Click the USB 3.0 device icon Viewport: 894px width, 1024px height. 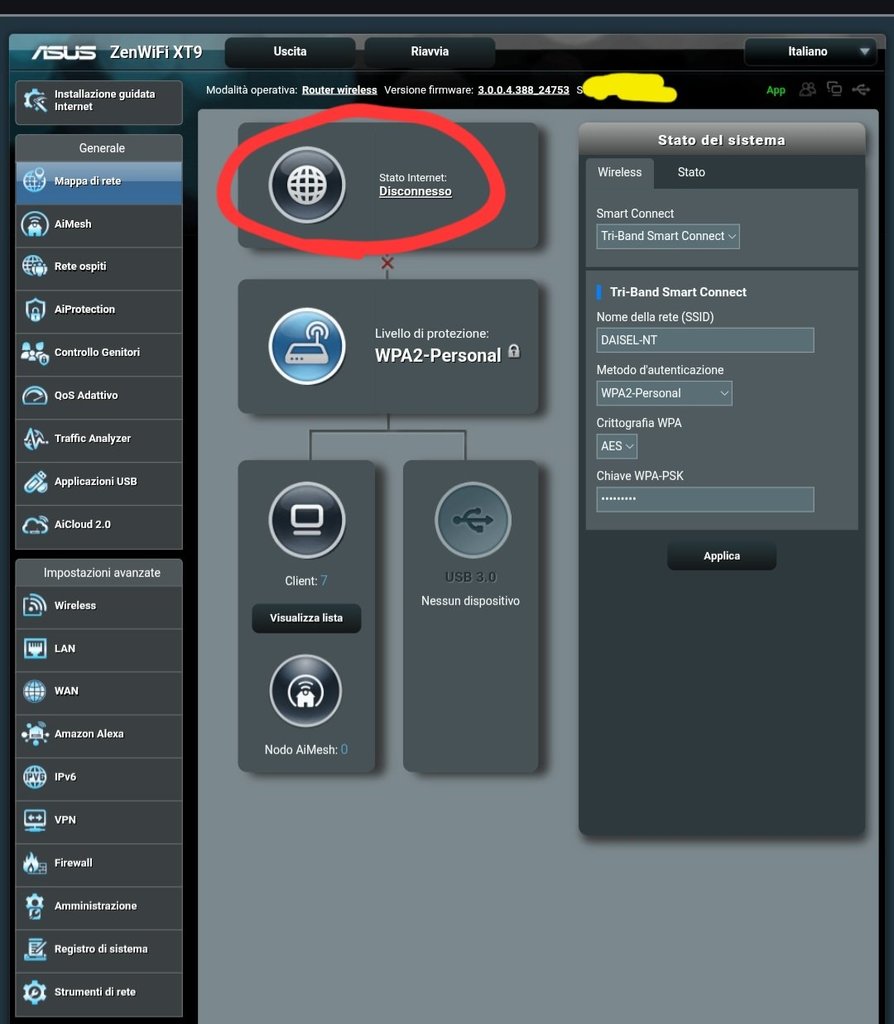click(x=472, y=520)
